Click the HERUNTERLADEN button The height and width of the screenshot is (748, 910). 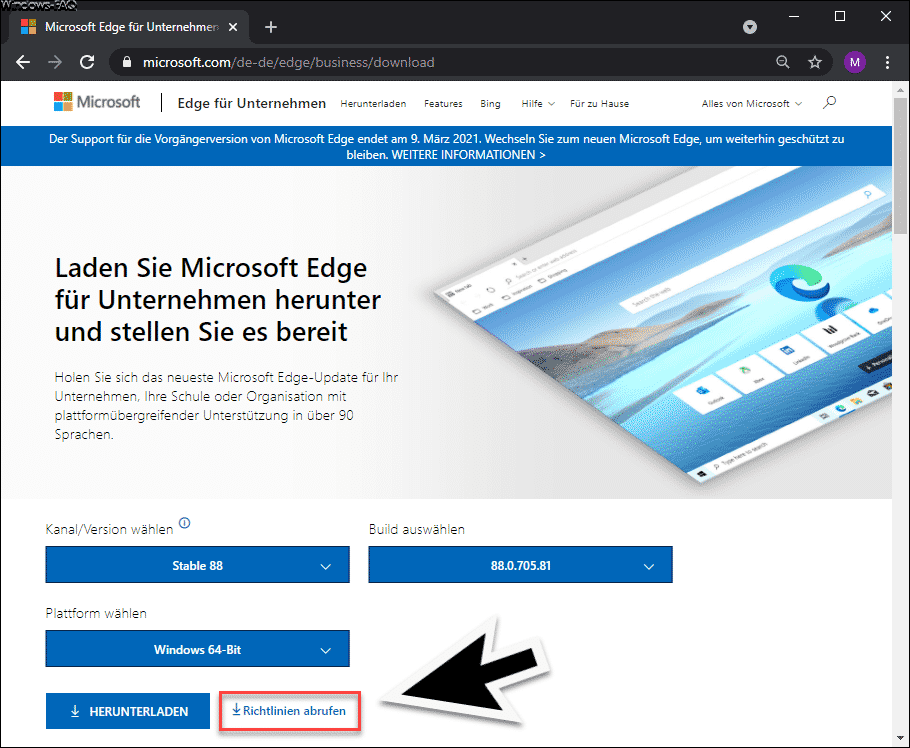tap(128, 711)
